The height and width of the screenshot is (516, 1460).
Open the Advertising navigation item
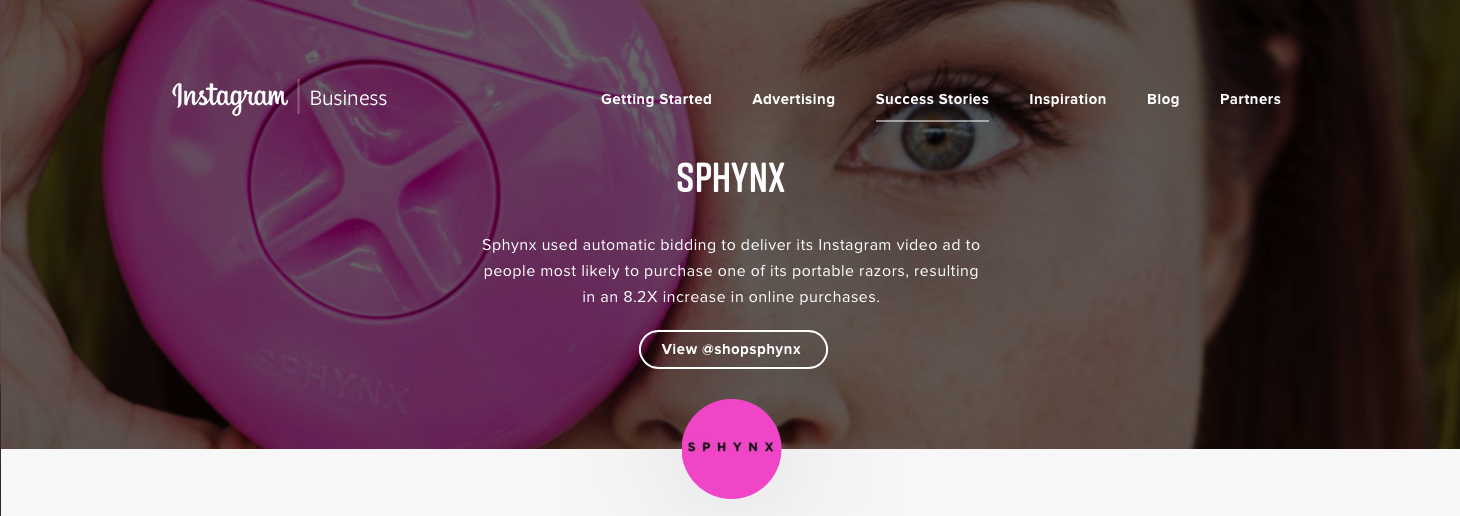793,99
